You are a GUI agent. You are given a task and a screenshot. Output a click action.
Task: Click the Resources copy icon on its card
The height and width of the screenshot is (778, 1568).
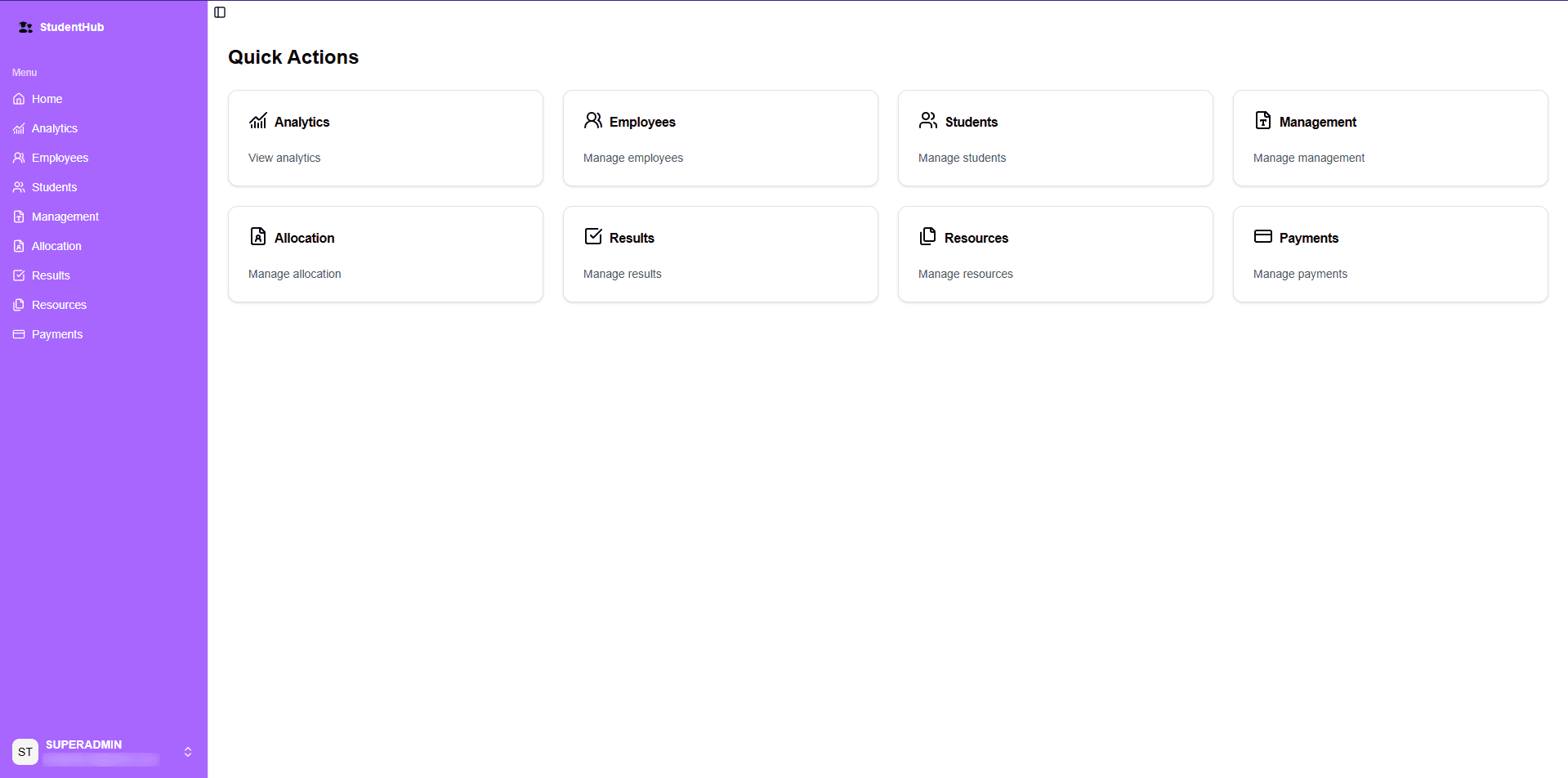click(928, 236)
